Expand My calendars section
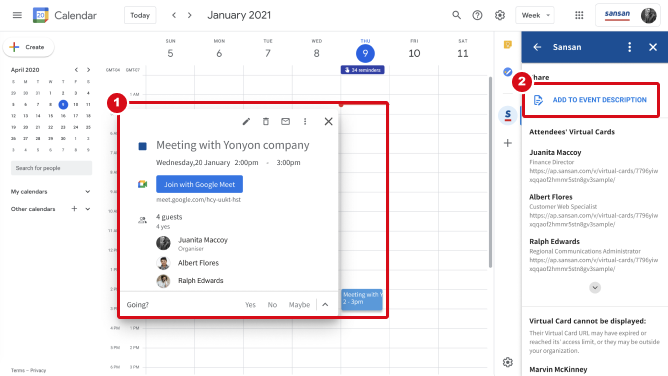 coord(87,192)
